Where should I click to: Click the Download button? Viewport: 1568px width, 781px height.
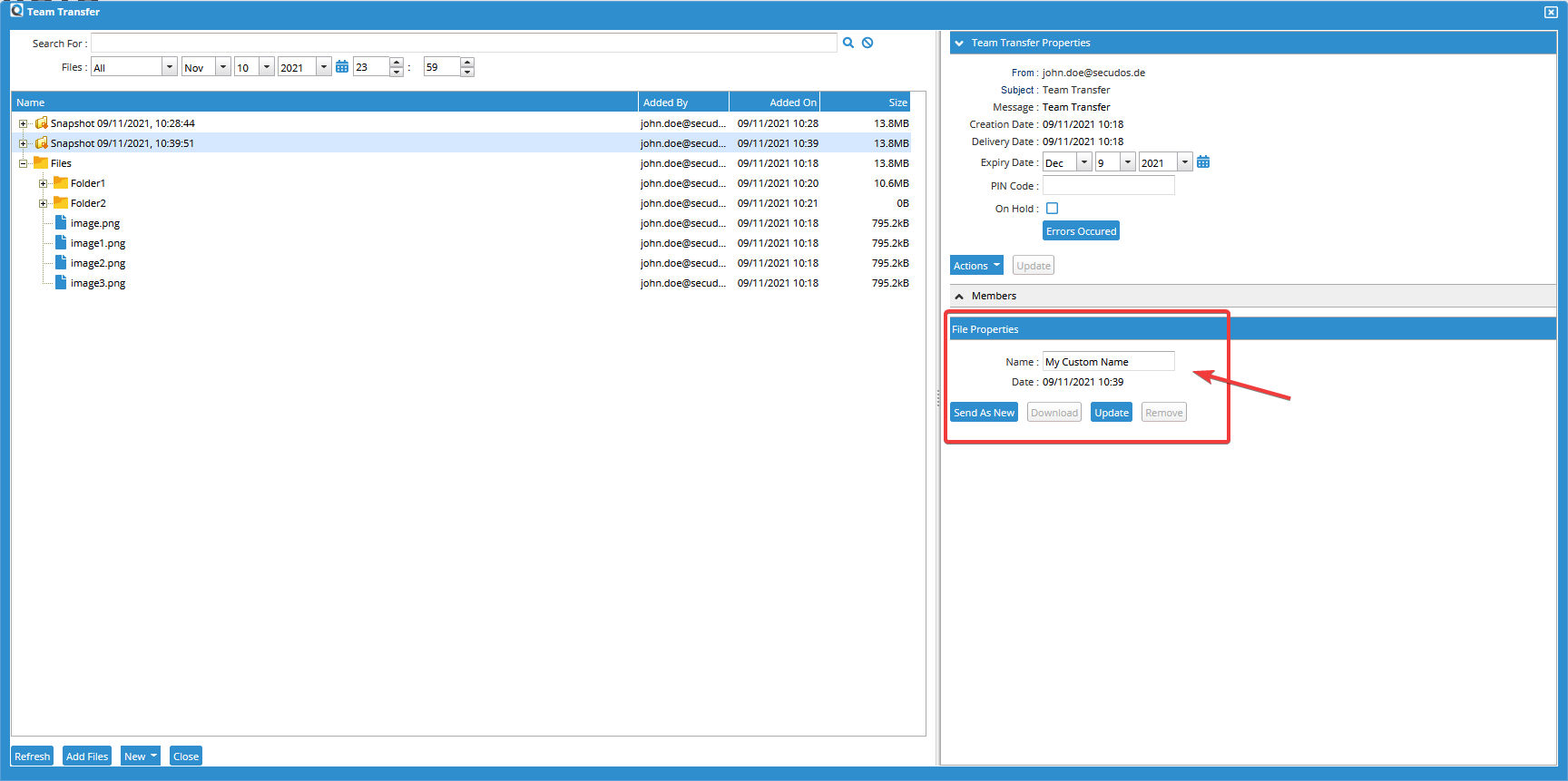point(1054,413)
